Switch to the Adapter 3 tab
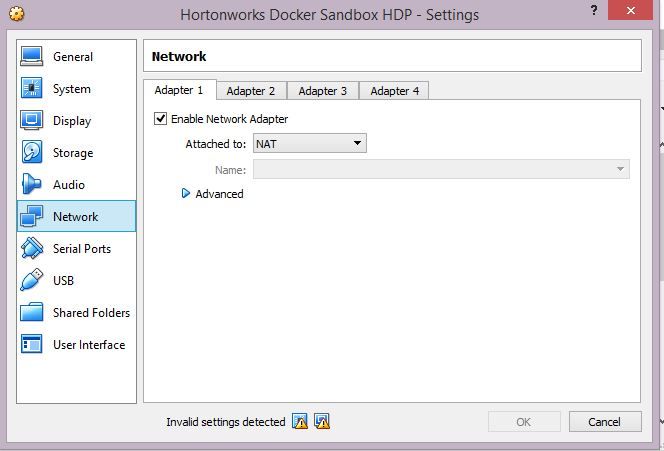This screenshot has width=664, height=451. [323, 91]
